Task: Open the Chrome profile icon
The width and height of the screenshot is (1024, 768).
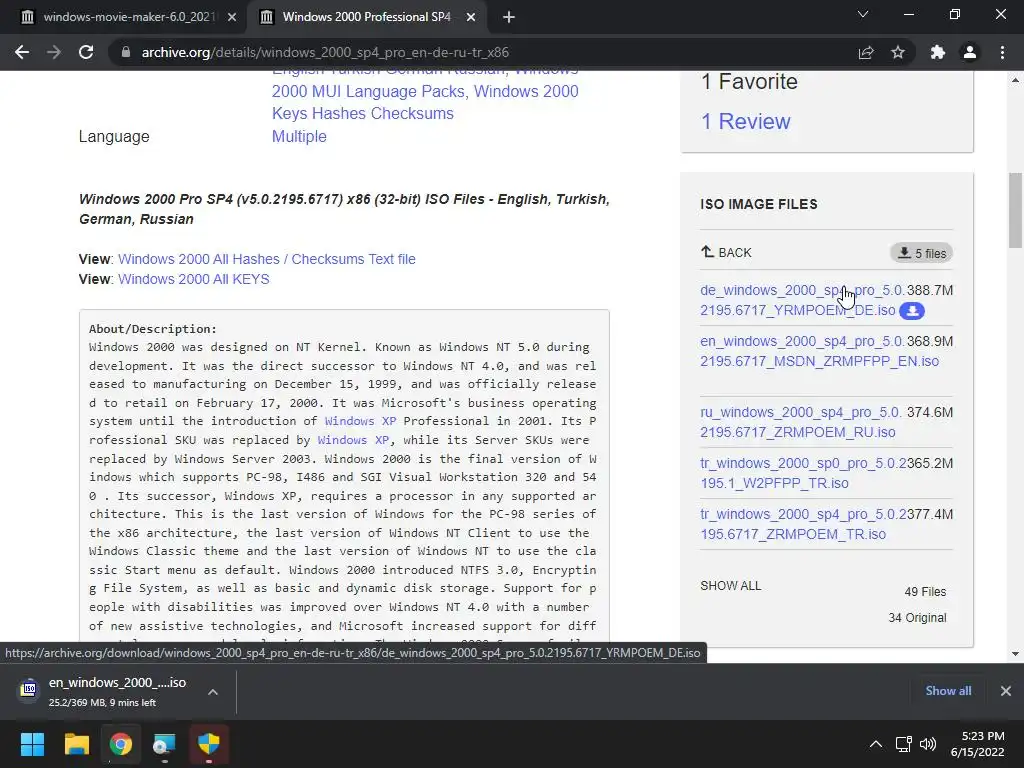Action: tap(970, 52)
